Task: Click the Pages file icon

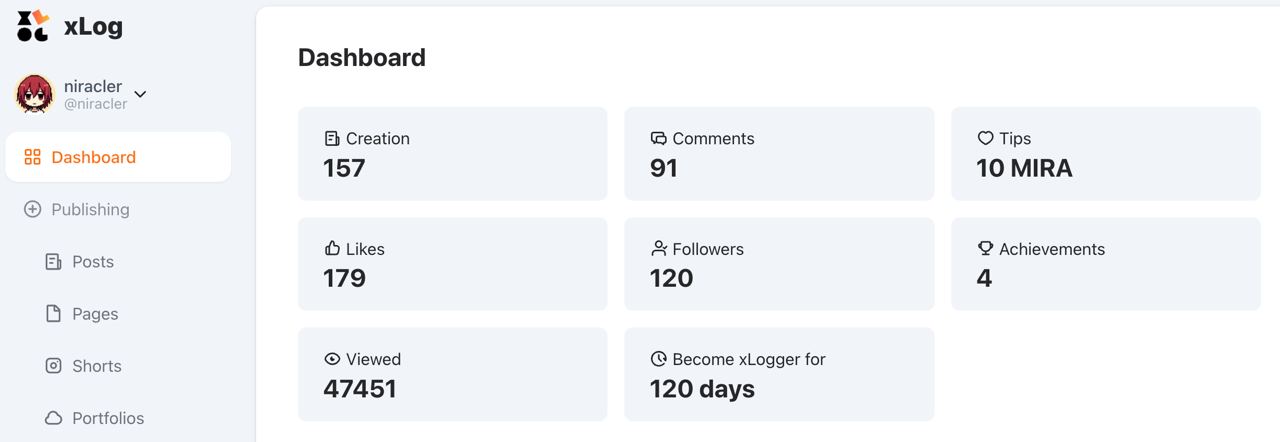Action: [x=54, y=314]
